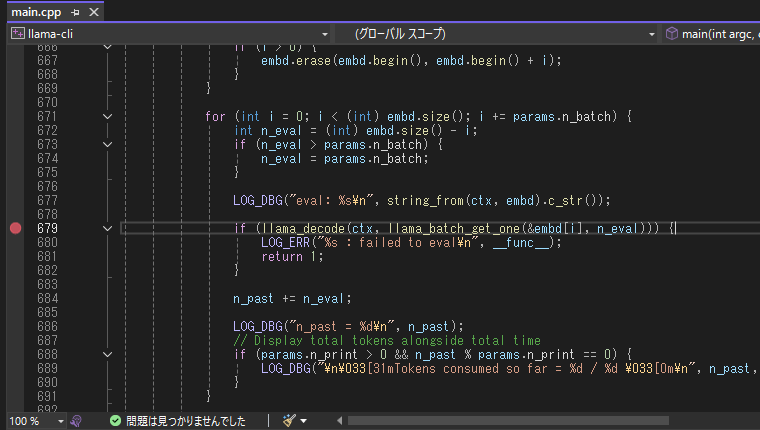Collapse the if block at line 688
Viewport: 760px width, 430px height.
[x=108, y=354]
